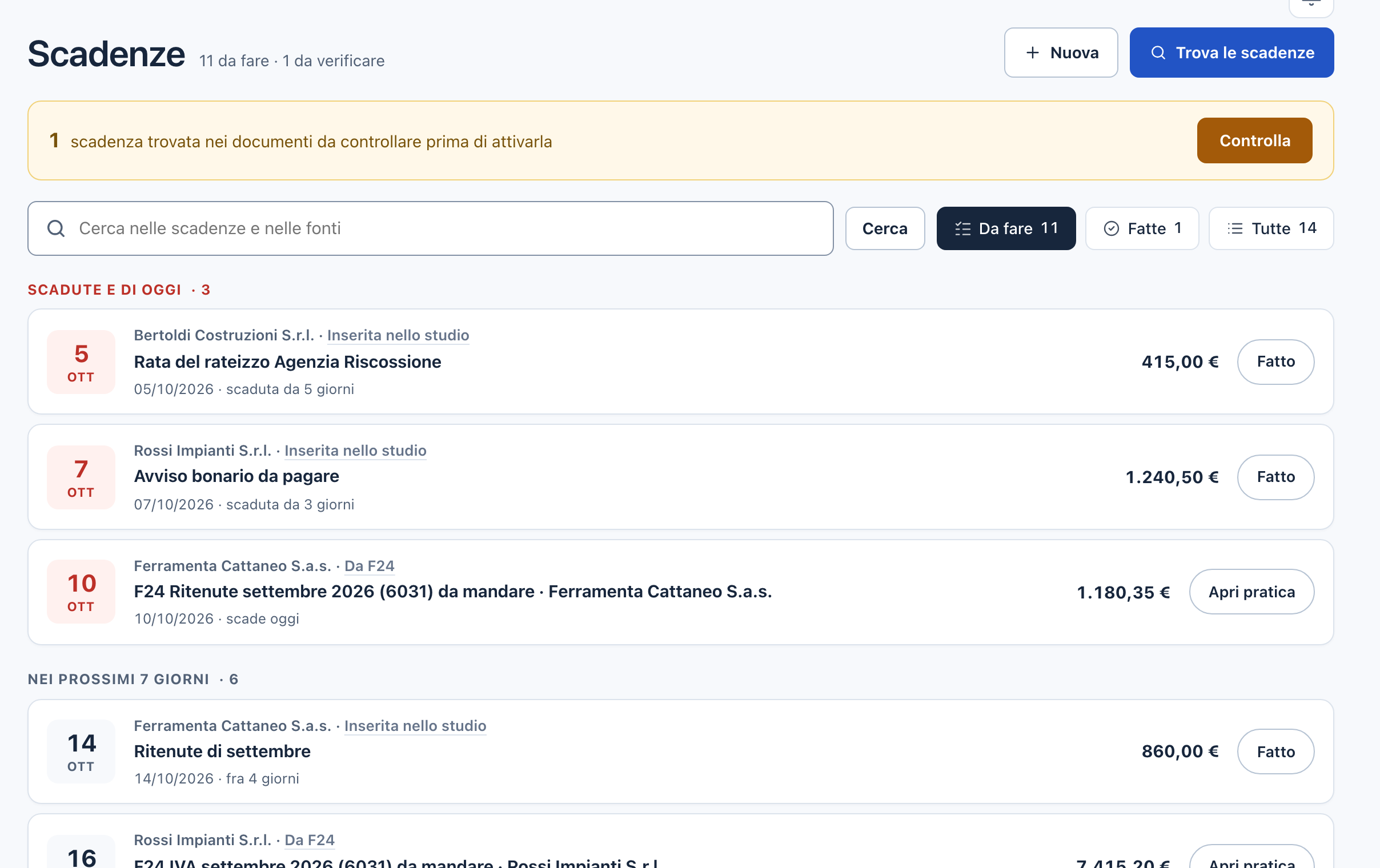Open Apri pratica for F24 Ritenute settembre

(1251, 592)
